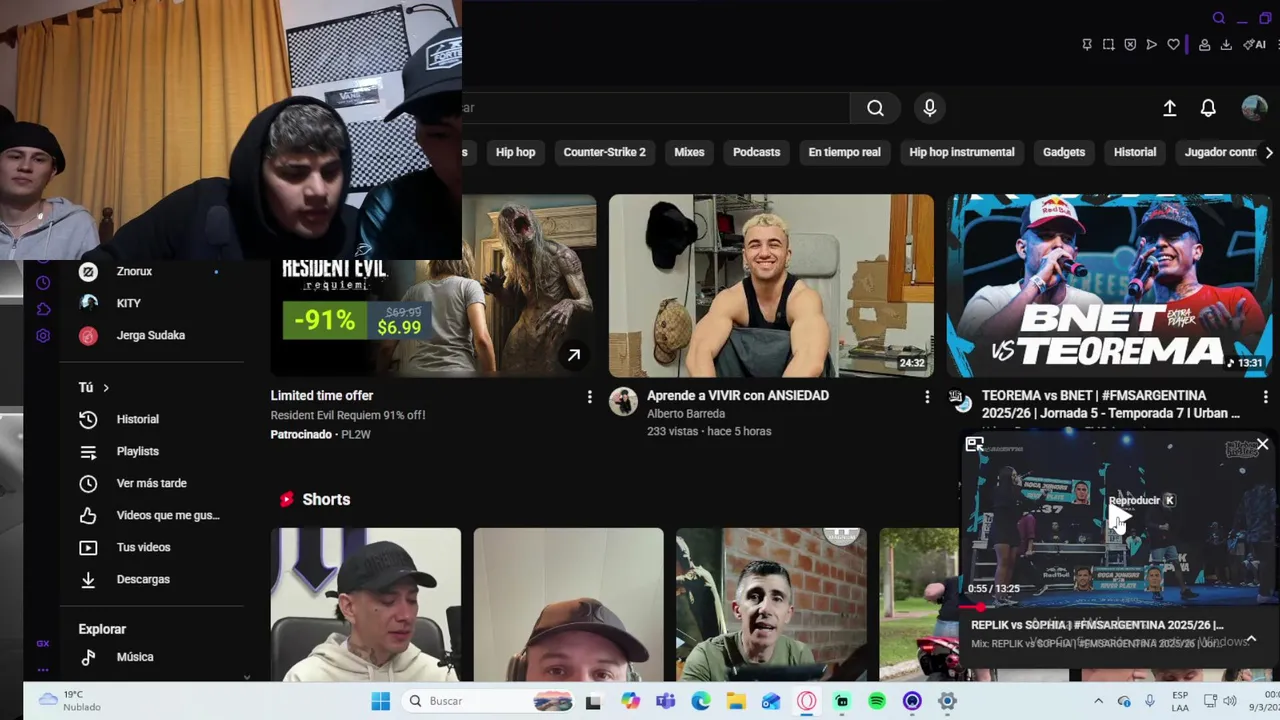Image resolution: width=1280 pixels, height=720 pixels.
Task: Open Jerga Sudaka subscription channel
Action: coord(152,335)
